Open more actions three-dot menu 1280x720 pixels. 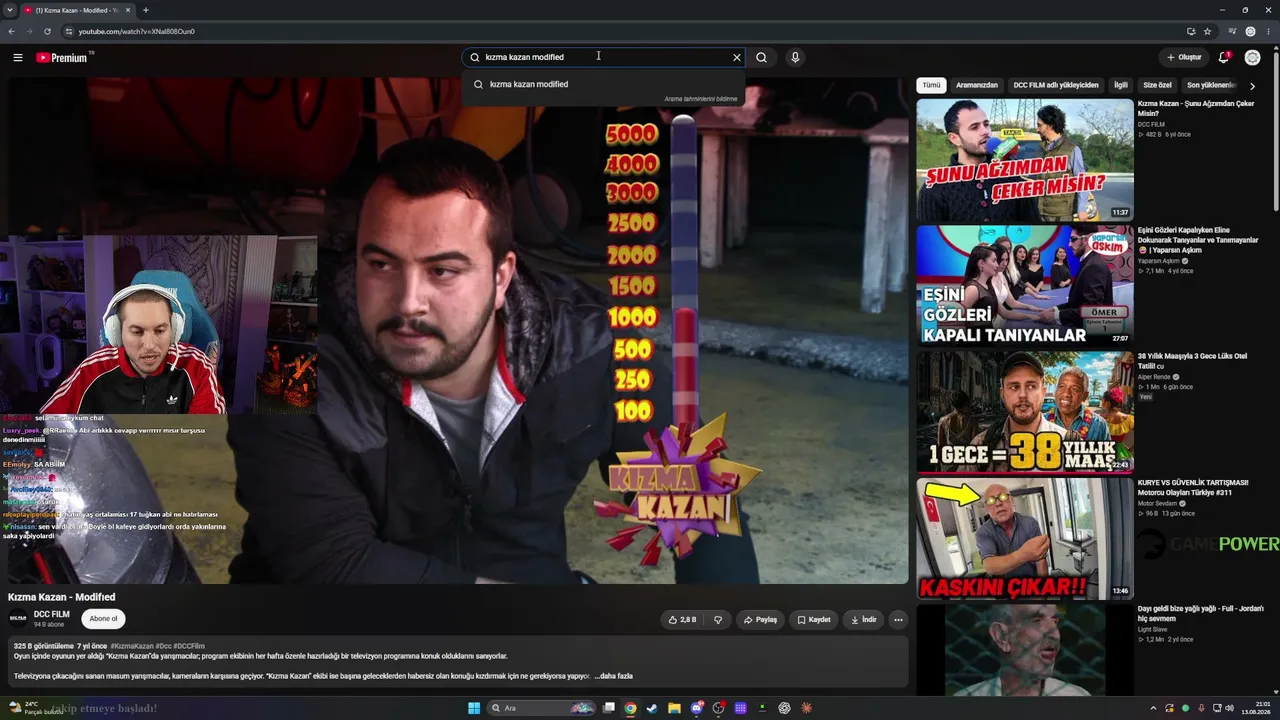898,620
